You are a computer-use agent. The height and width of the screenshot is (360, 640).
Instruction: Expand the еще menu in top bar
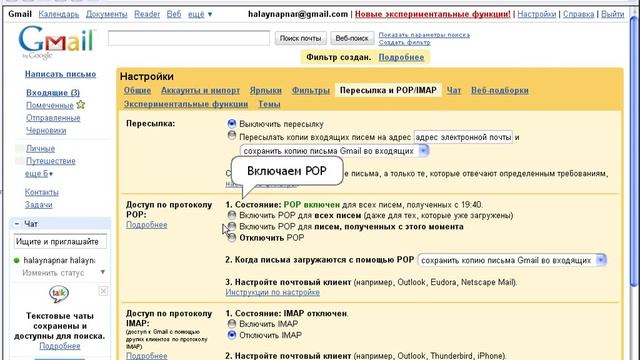coord(200,14)
